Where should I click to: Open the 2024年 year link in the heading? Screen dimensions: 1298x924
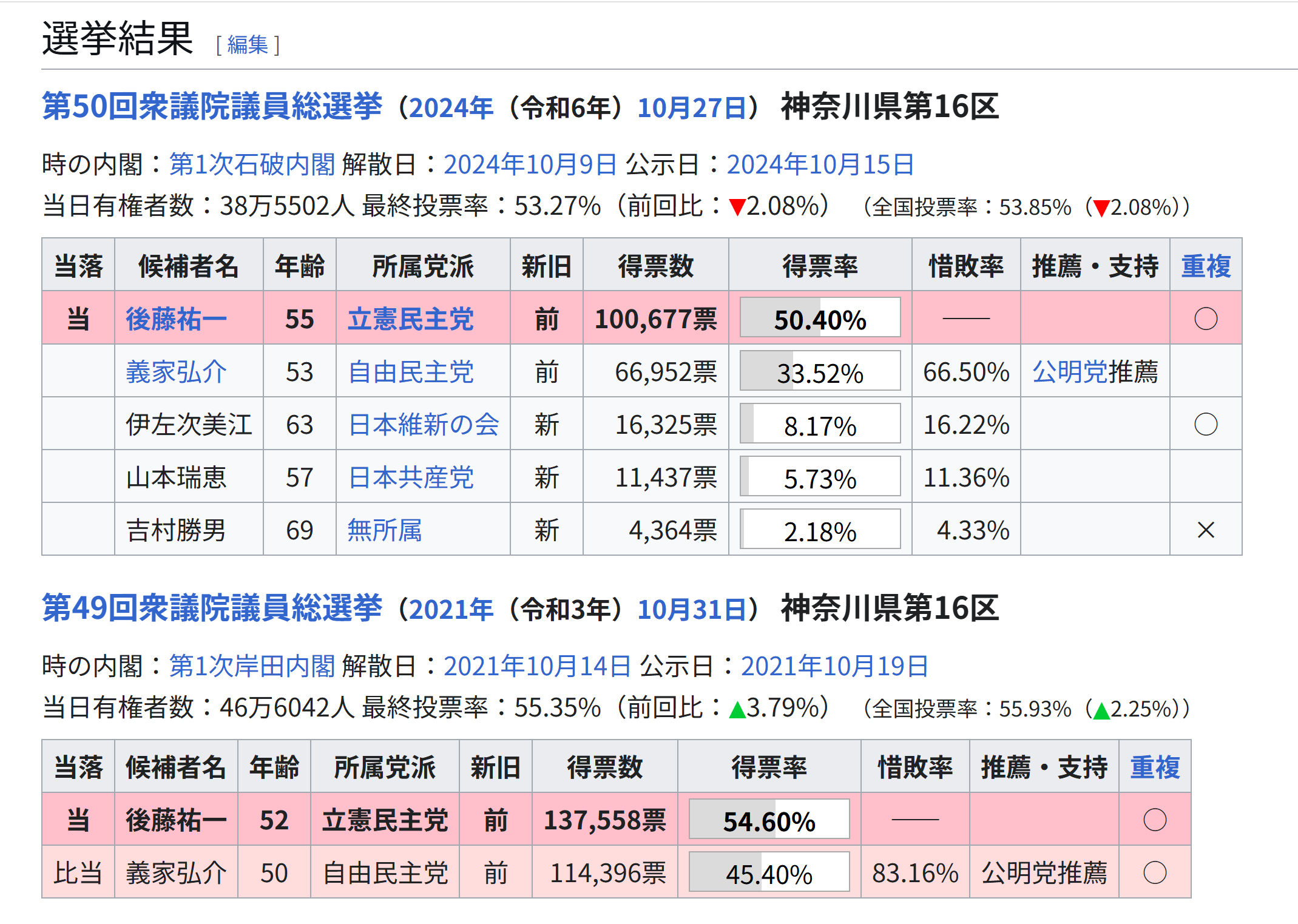point(451,108)
